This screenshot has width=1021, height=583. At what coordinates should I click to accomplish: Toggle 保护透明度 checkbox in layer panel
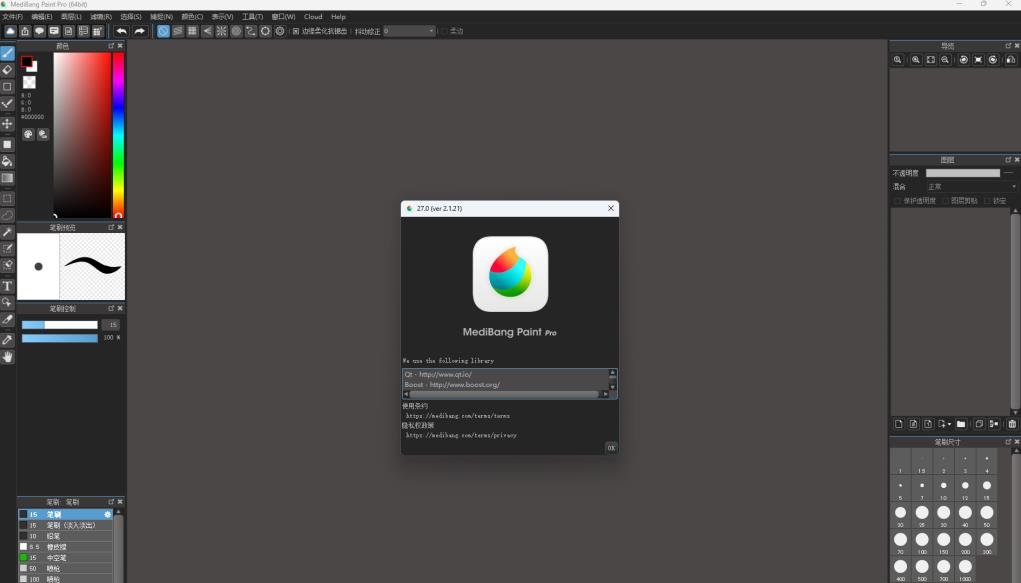(897, 201)
